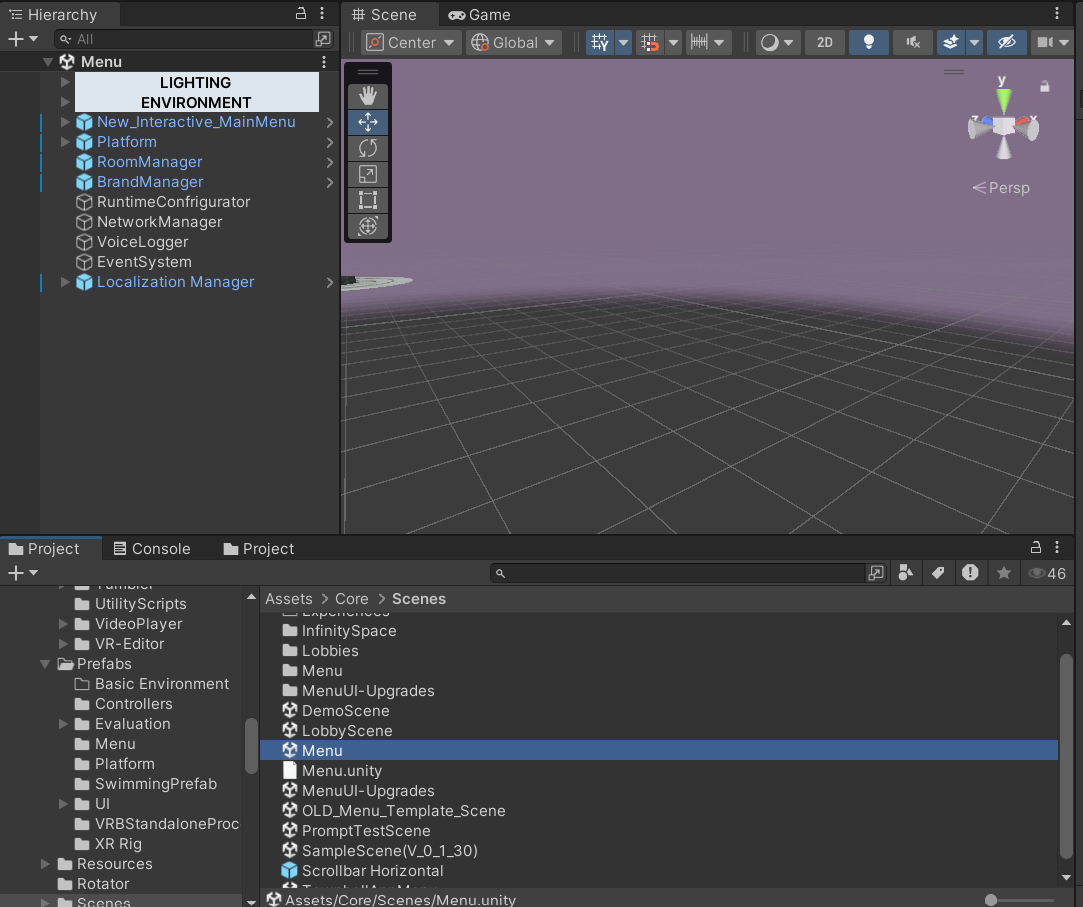Click the asset icon size slider

tap(991, 900)
